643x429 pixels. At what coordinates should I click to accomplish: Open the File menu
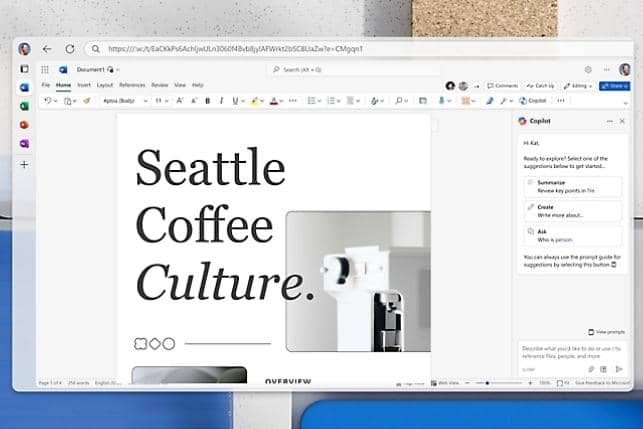46,85
